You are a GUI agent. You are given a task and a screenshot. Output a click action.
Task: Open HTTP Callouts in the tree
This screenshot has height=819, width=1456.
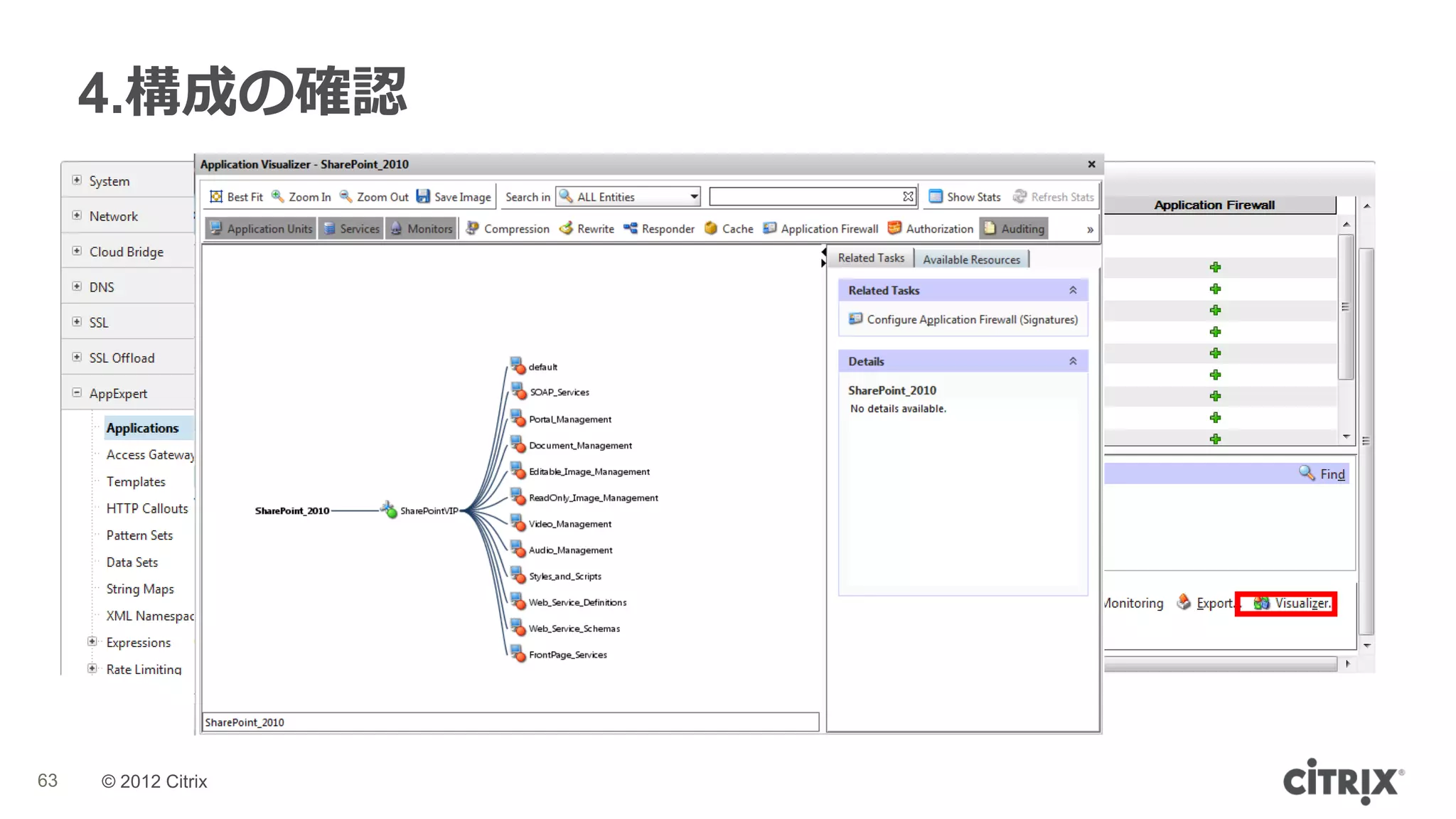pos(147,509)
